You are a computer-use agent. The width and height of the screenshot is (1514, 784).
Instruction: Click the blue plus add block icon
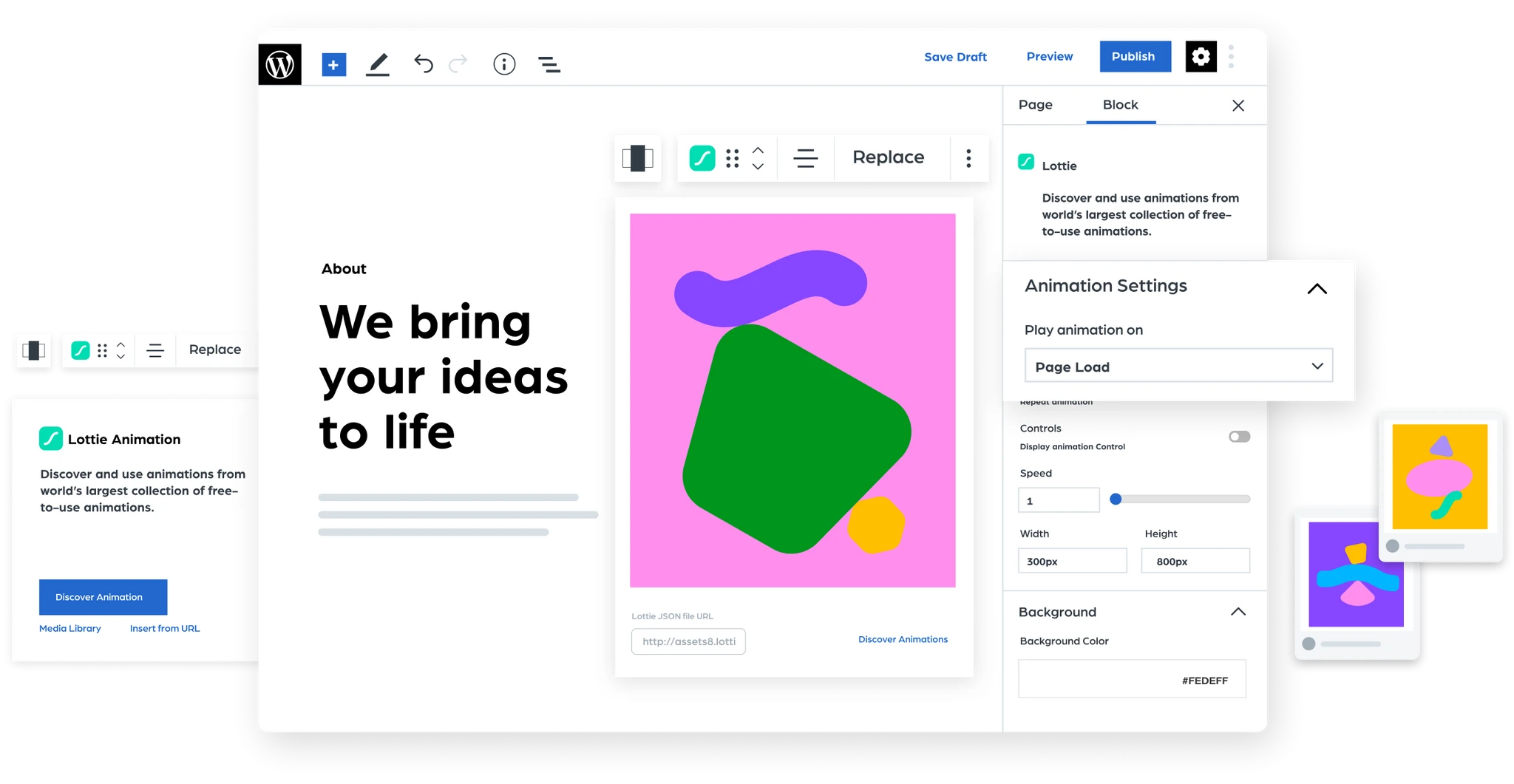[x=333, y=64]
